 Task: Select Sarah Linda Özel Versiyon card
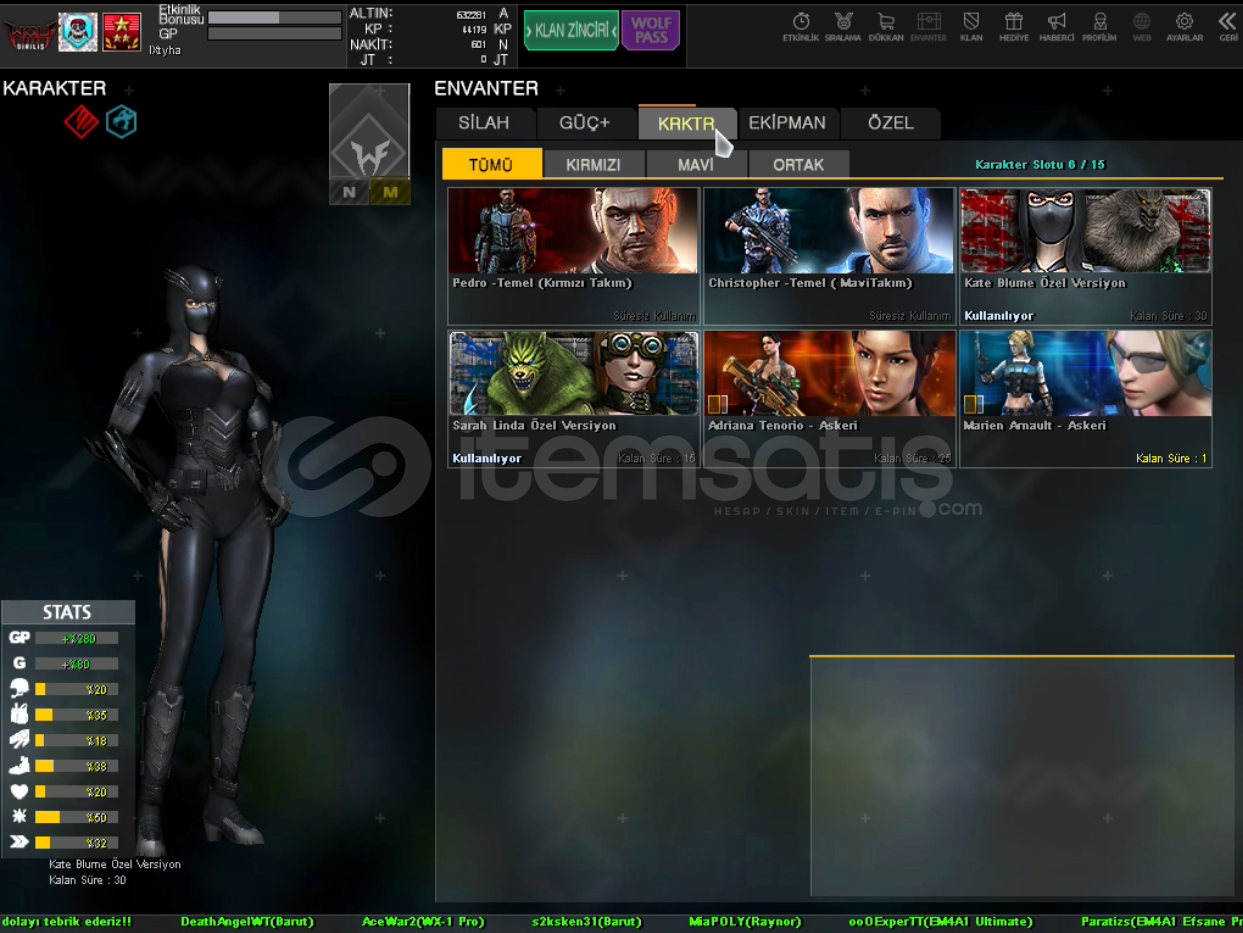574,399
